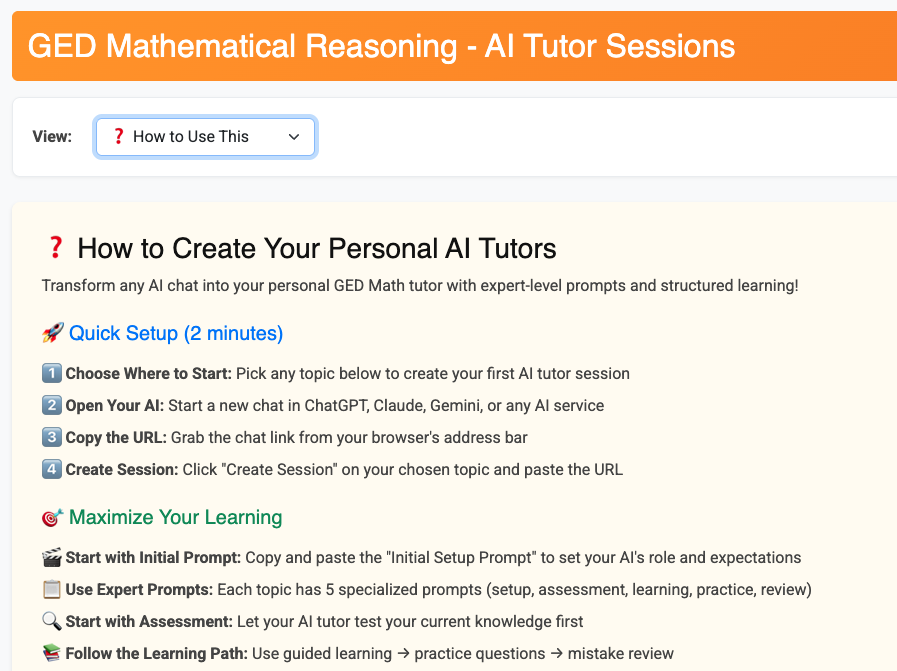Click the orange GED Mathematical Reasoning header title
The height and width of the screenshot is (671, 897).
pos(381,46)
